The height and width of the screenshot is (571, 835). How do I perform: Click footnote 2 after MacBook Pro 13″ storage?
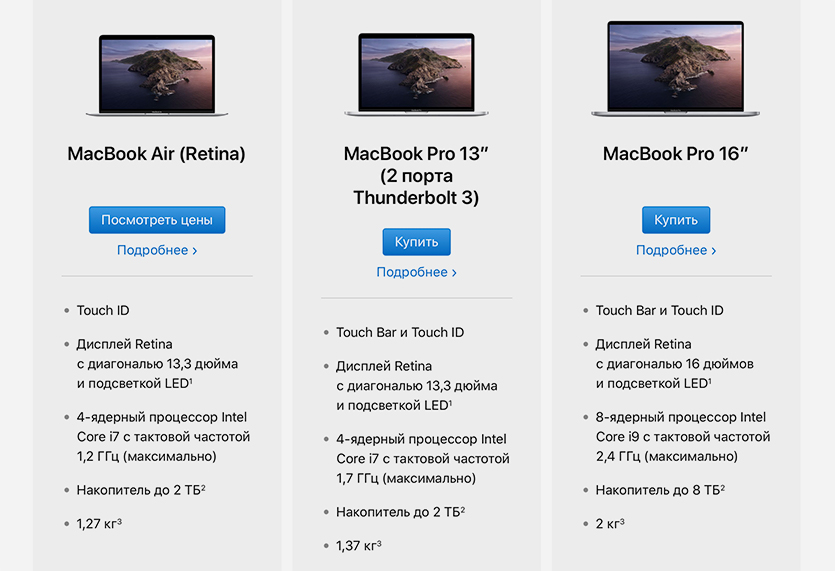click(x=462, y=509)
